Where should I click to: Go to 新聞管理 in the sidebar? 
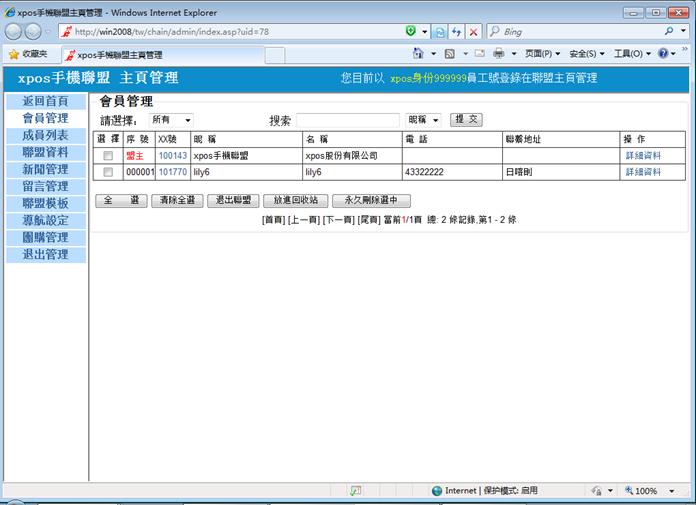pos(45,169)
